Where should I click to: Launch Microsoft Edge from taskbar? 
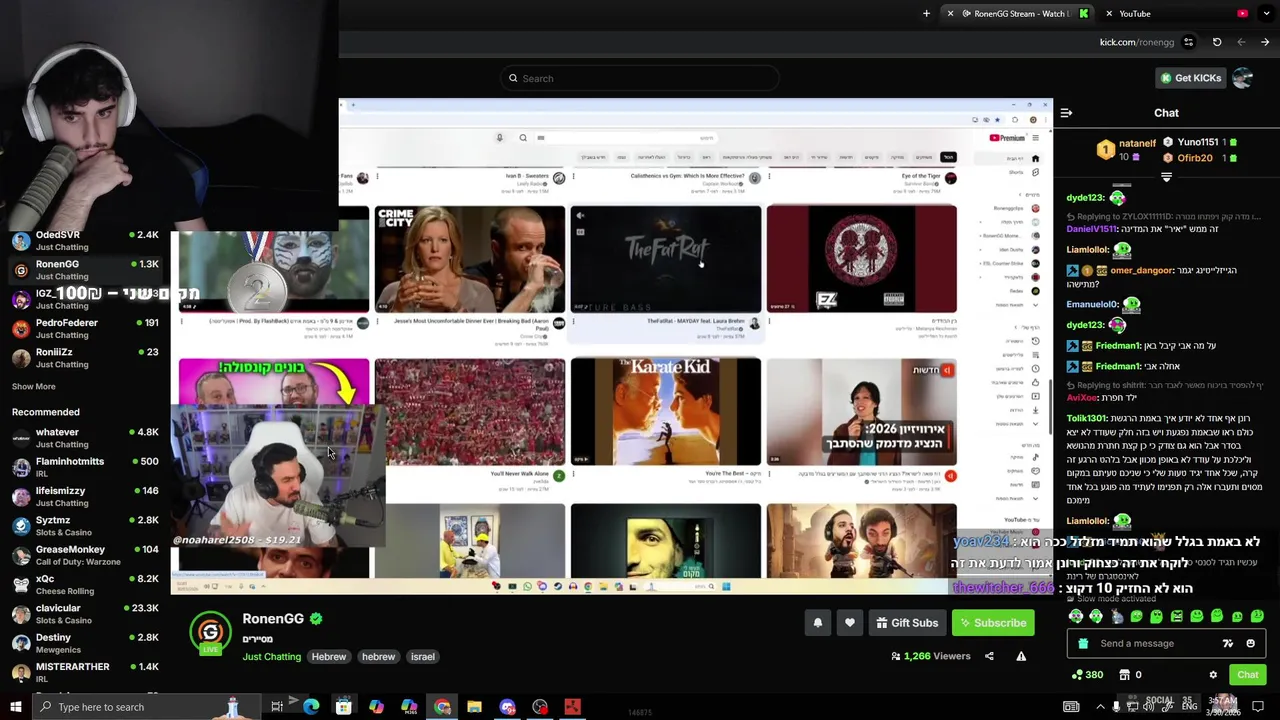point(311,707)
